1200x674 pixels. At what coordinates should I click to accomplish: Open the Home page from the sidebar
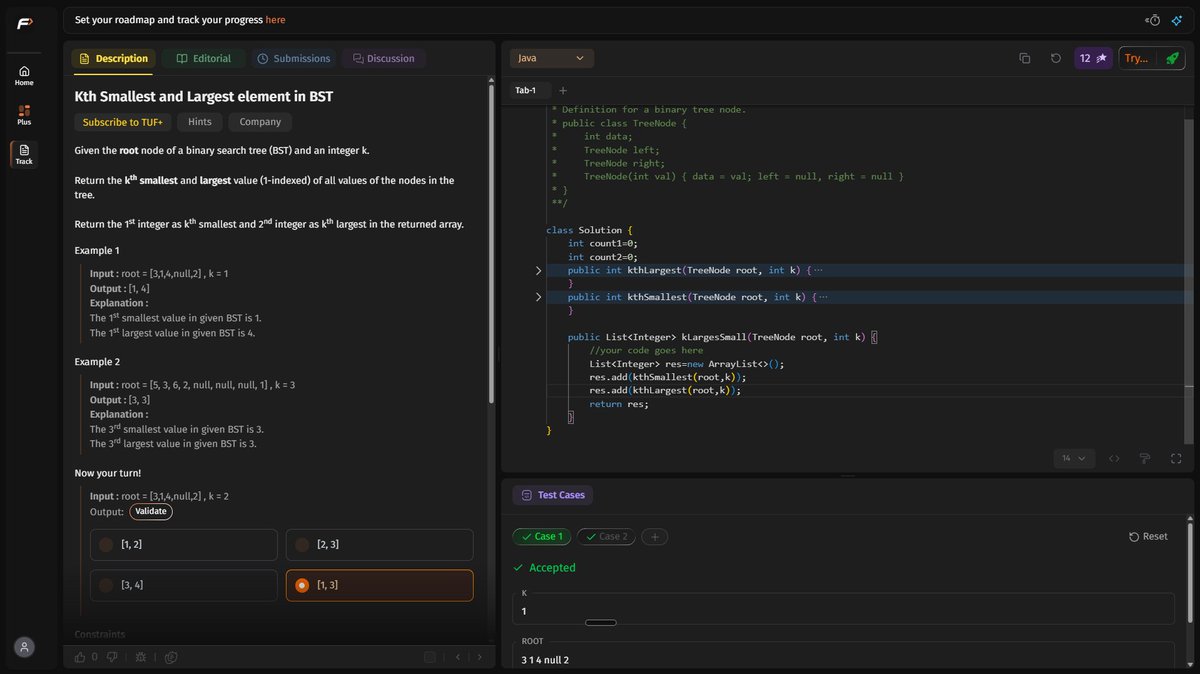click(24, 75)
